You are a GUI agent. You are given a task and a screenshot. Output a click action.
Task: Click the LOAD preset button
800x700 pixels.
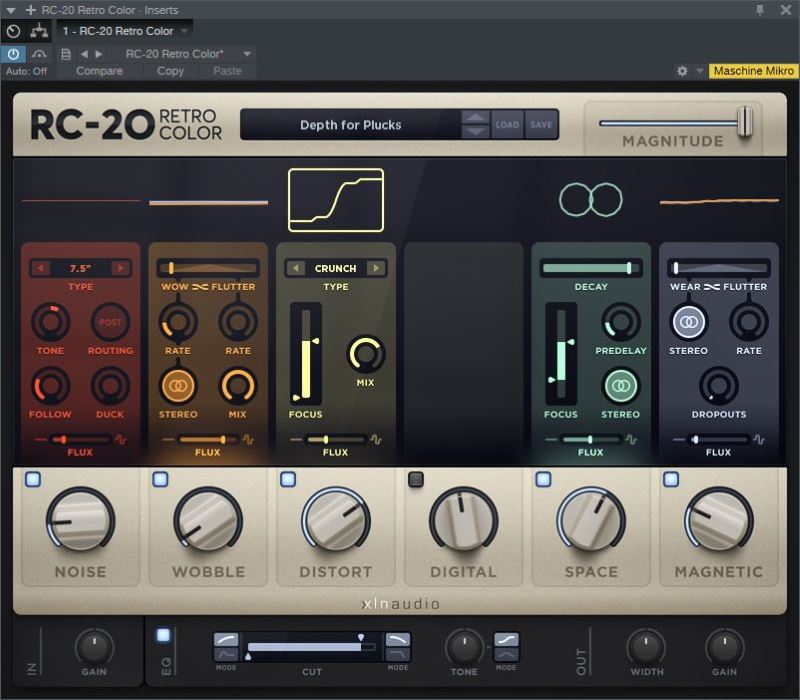pyautogui.click(x=507, y=124)
